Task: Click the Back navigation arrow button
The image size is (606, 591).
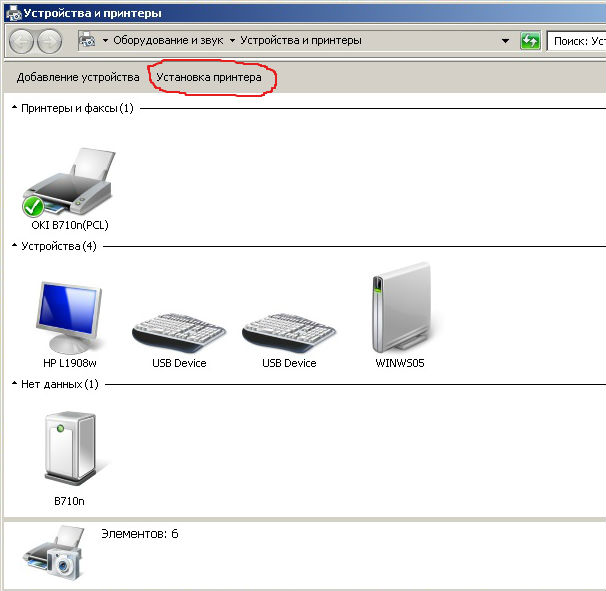Action: (21, 41)
